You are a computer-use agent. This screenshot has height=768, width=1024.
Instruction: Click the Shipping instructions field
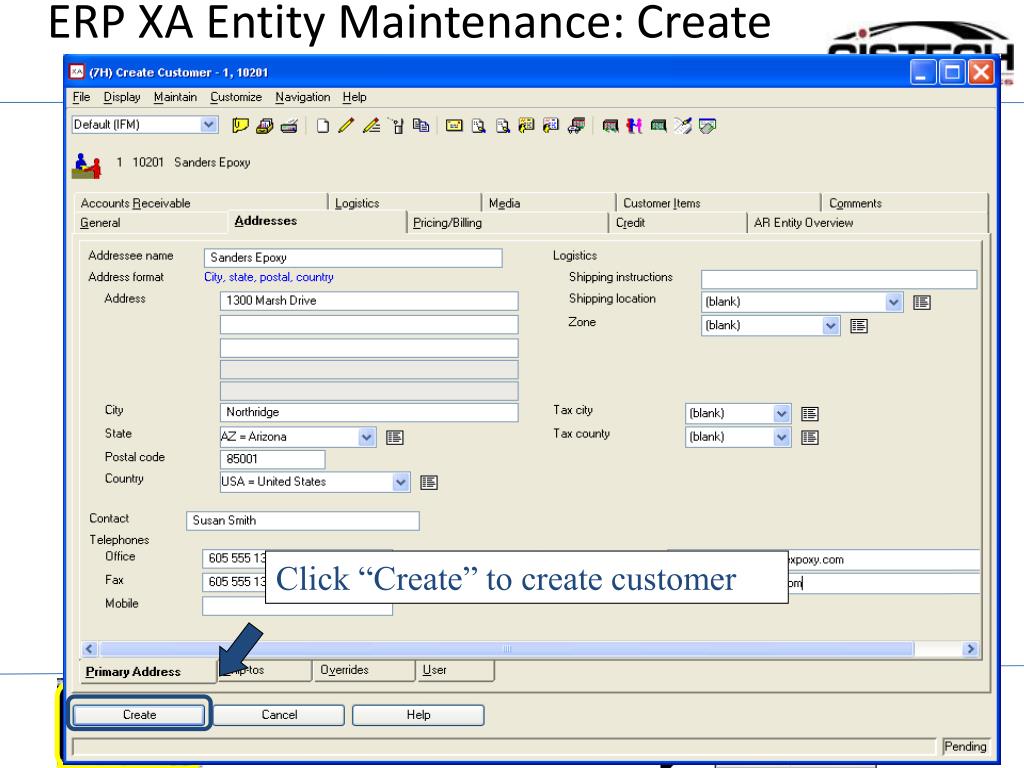839,280
